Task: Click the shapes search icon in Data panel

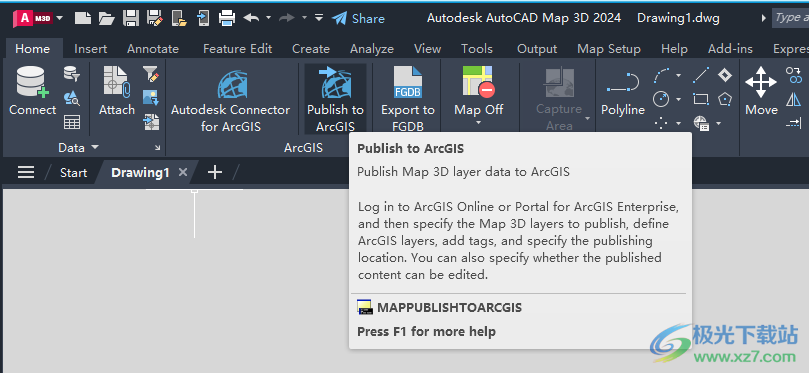Action: click(72, 98)
